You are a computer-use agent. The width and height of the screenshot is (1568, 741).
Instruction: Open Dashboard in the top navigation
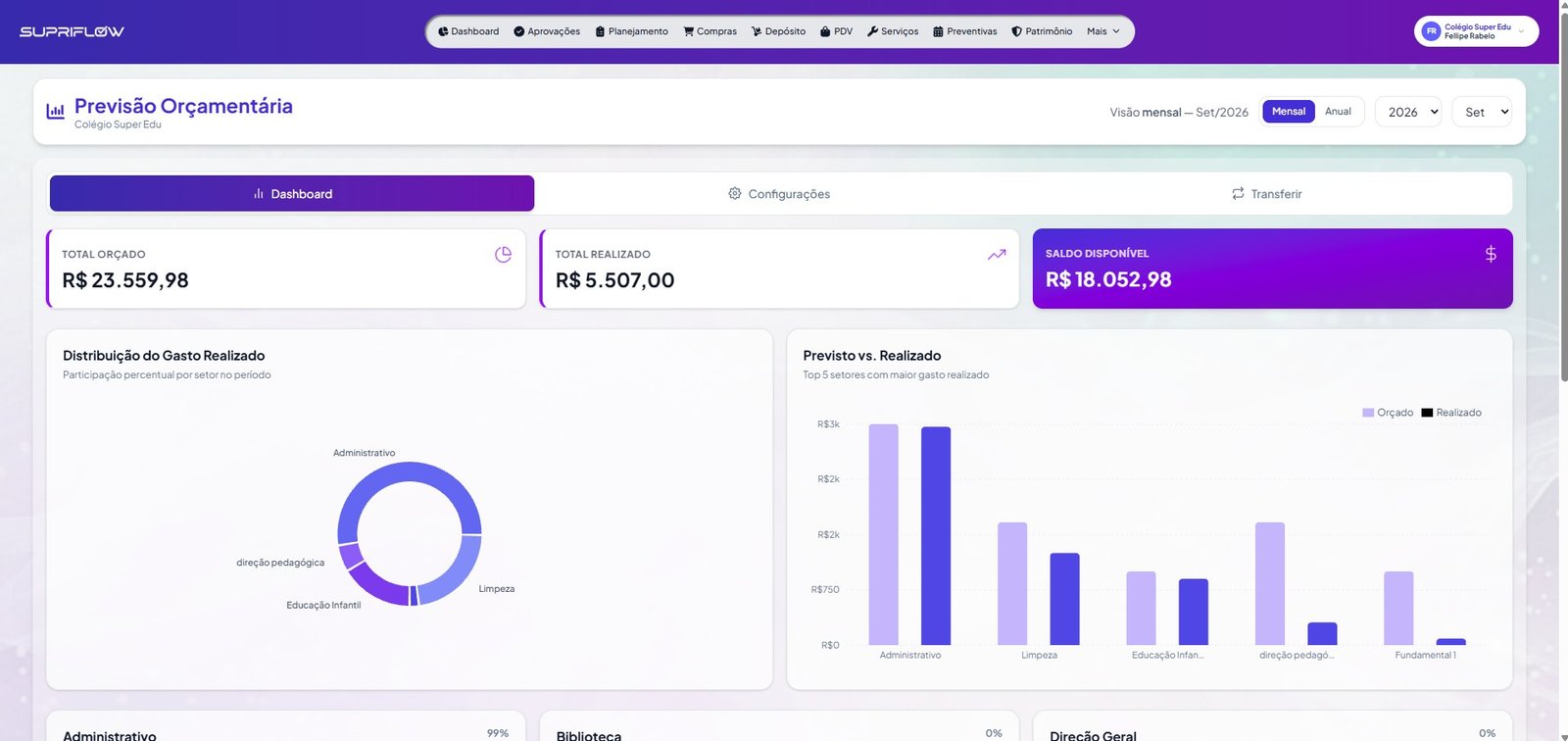[468, 31]
